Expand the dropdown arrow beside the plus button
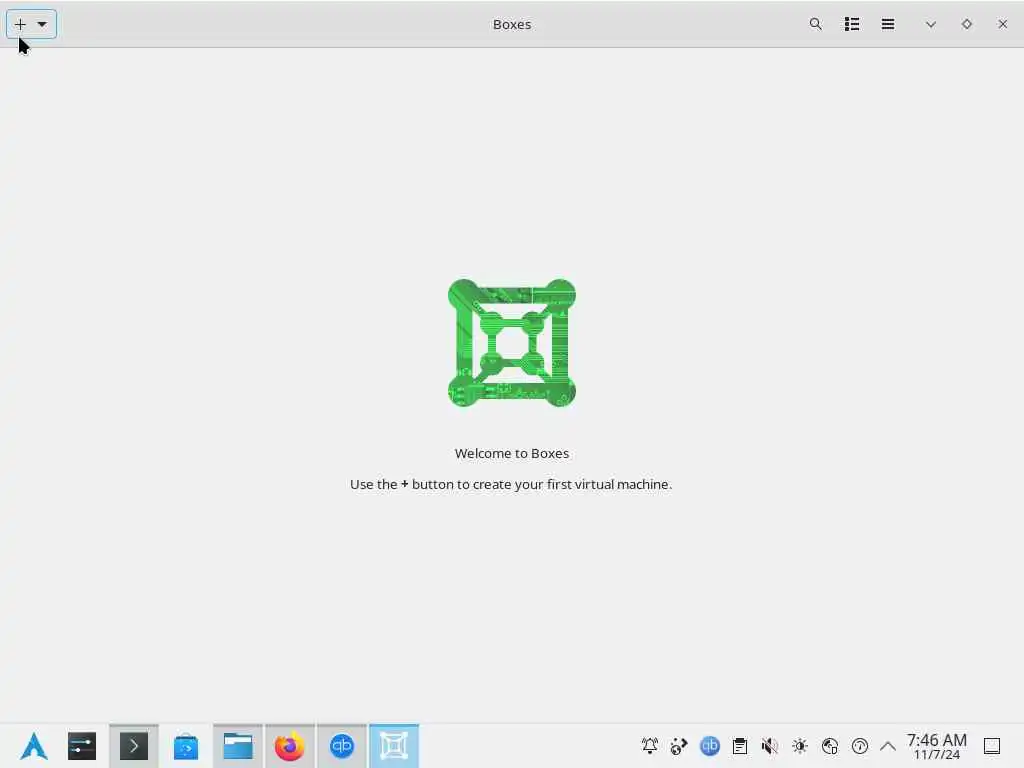 coord(42,24)
